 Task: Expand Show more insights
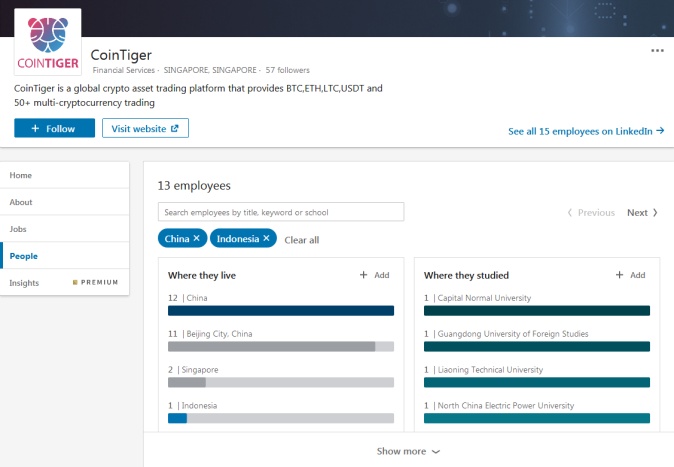pos(408,451)
